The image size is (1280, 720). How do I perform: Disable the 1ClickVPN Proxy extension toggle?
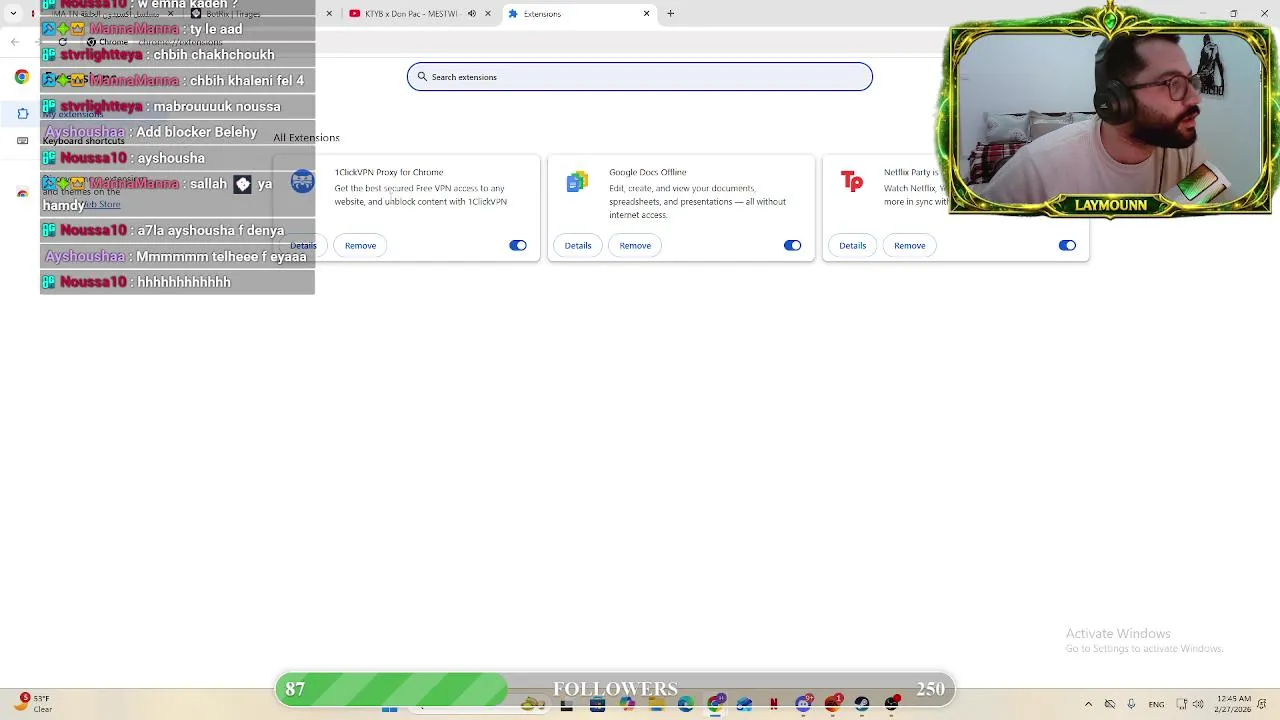[517, 245]
